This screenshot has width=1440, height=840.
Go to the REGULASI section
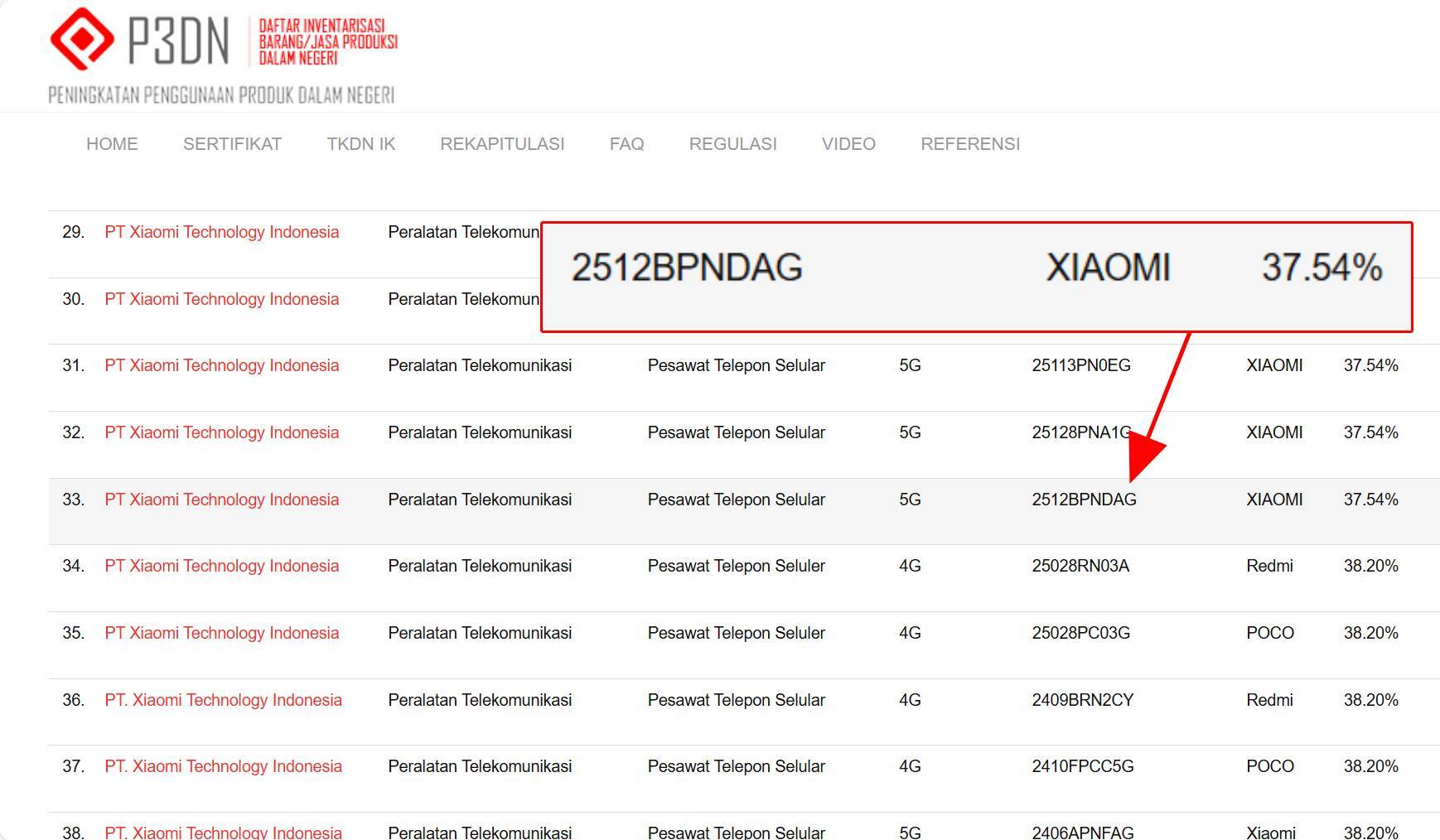coord(733,144)
